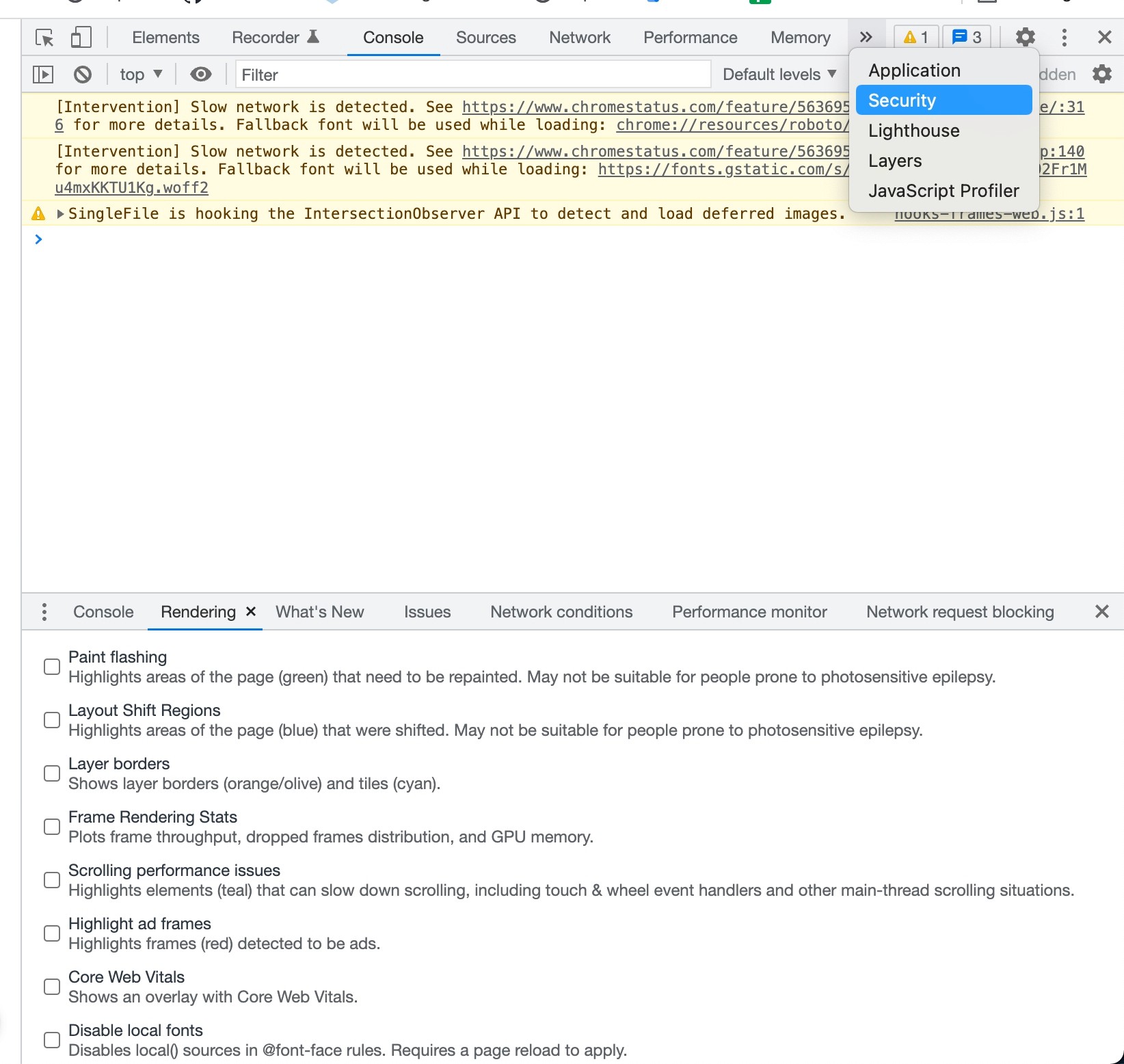
Task: Switch to the Recorder tab
Action: coord(276,38)
